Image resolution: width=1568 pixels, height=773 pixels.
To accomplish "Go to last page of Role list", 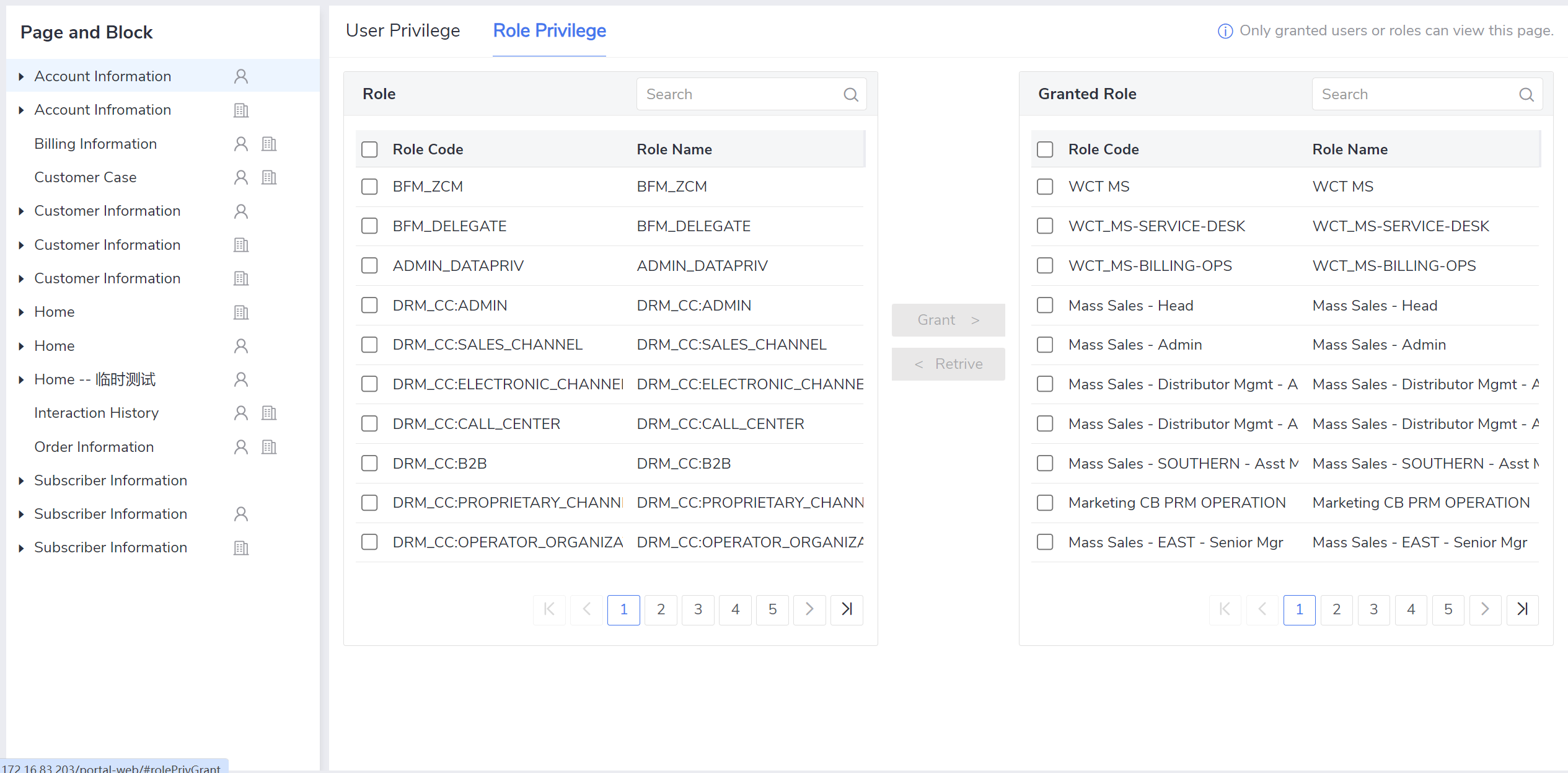I will coord(847,609).
